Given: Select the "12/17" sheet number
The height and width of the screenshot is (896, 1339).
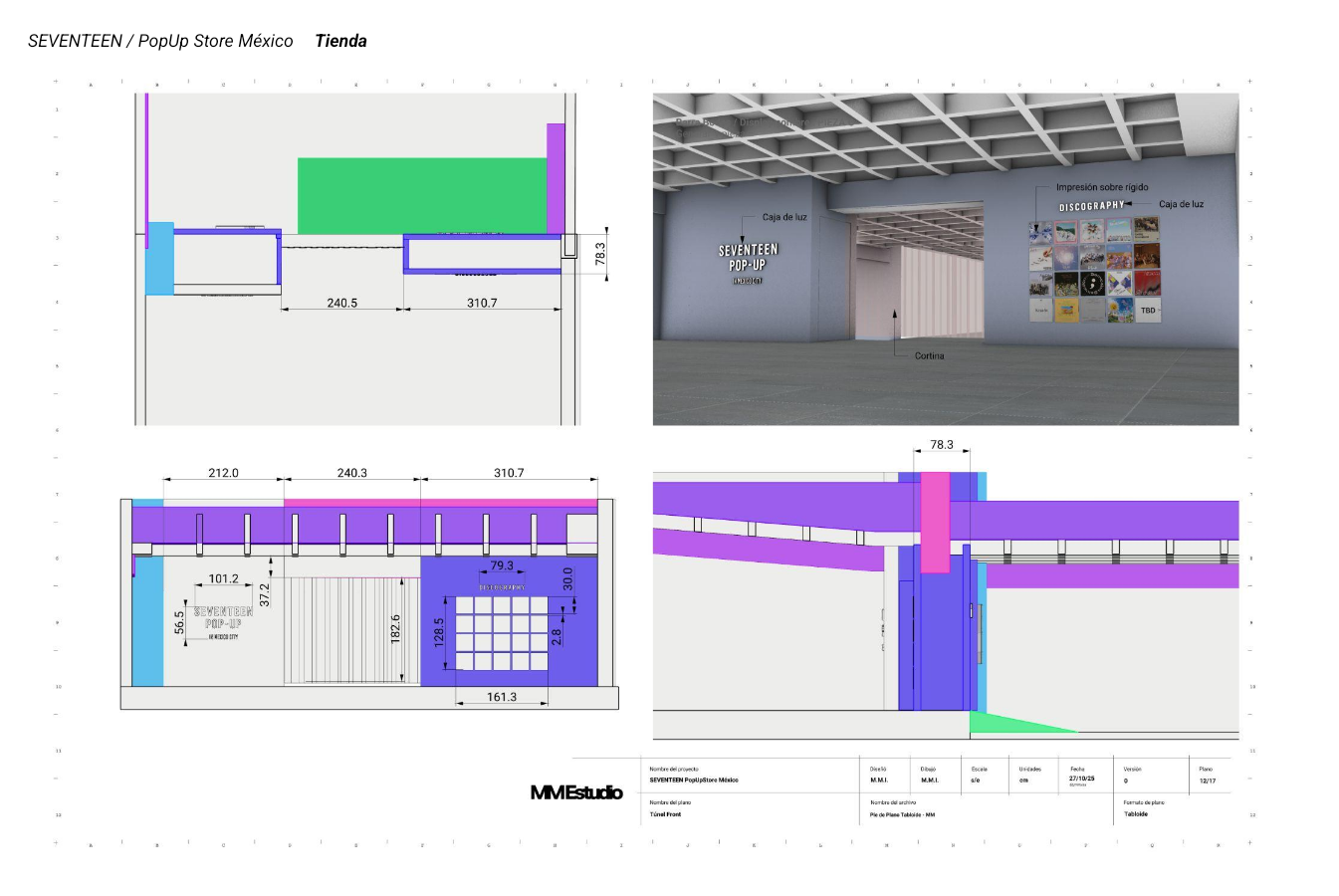Looking at the screenshot, I should click(x=1207, y=781).
